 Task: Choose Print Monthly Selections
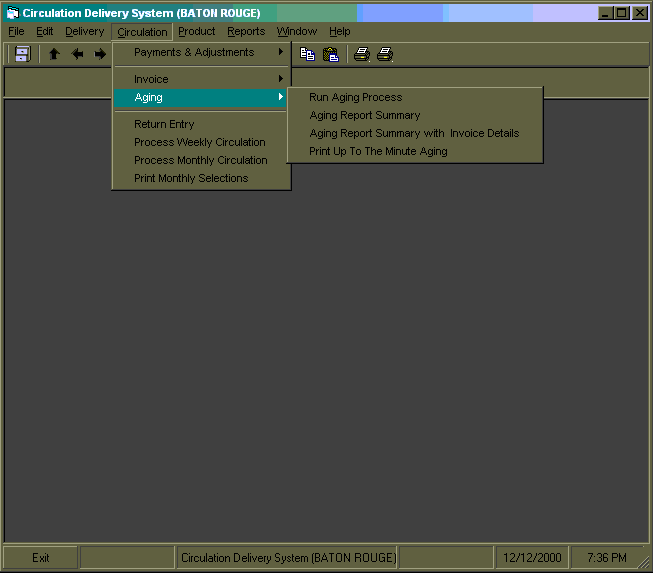tap(201, 178)
